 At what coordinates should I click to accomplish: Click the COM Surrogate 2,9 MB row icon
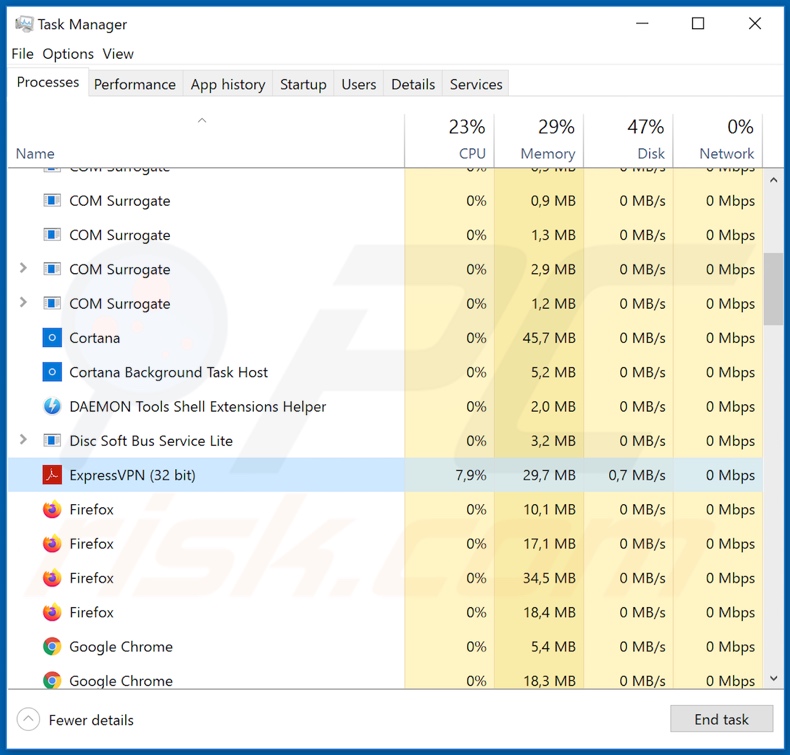(52, 269)
